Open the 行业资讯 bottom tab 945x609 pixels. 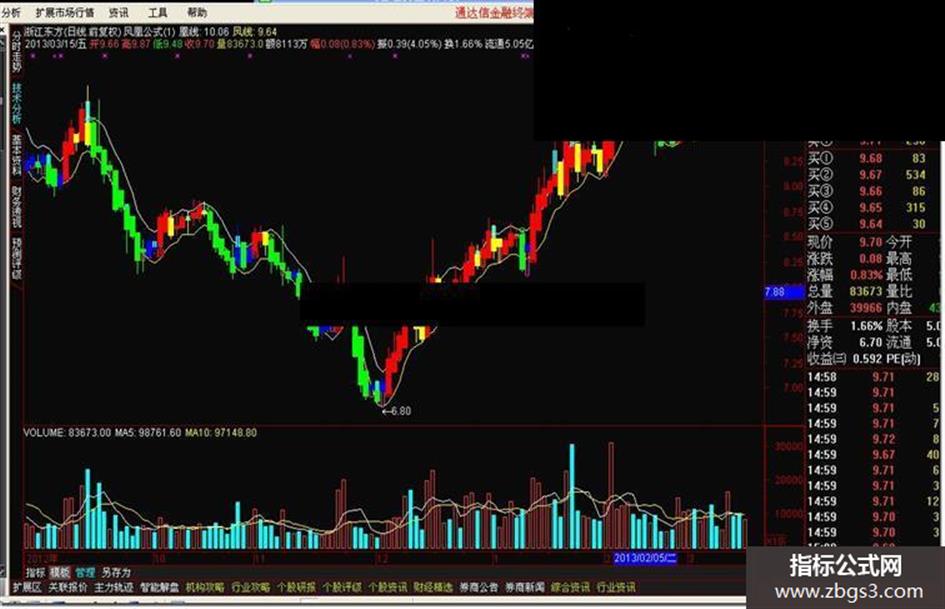[x=615, y=587]
